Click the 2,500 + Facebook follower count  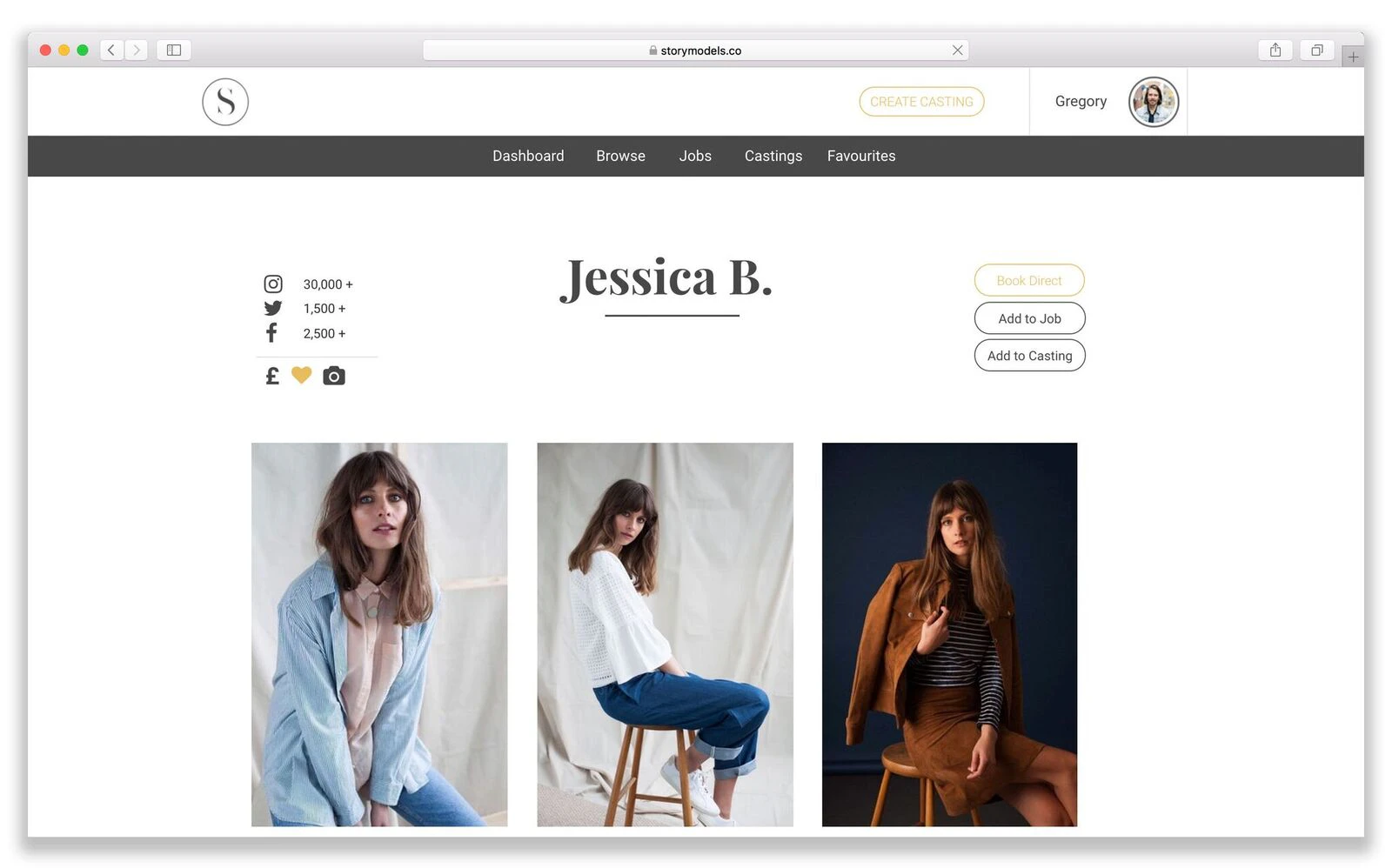click(x=325, y=334)
